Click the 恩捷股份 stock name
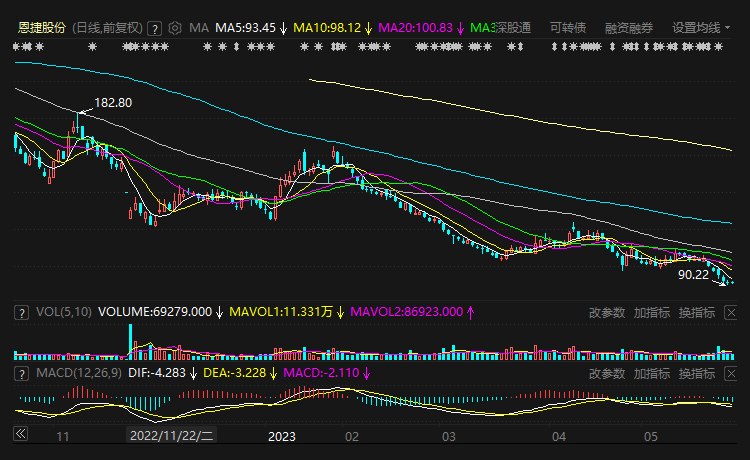Screen dimensions: 750x460 point(42,28)
